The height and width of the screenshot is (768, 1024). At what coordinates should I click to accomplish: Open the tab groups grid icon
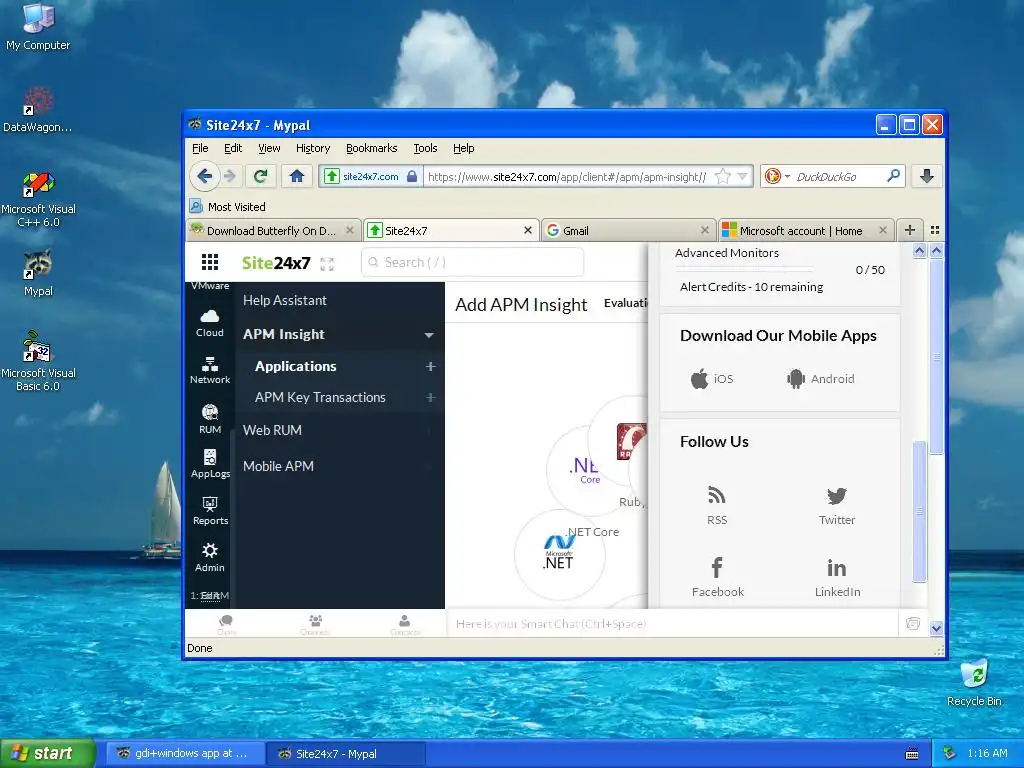coord(935,230)
